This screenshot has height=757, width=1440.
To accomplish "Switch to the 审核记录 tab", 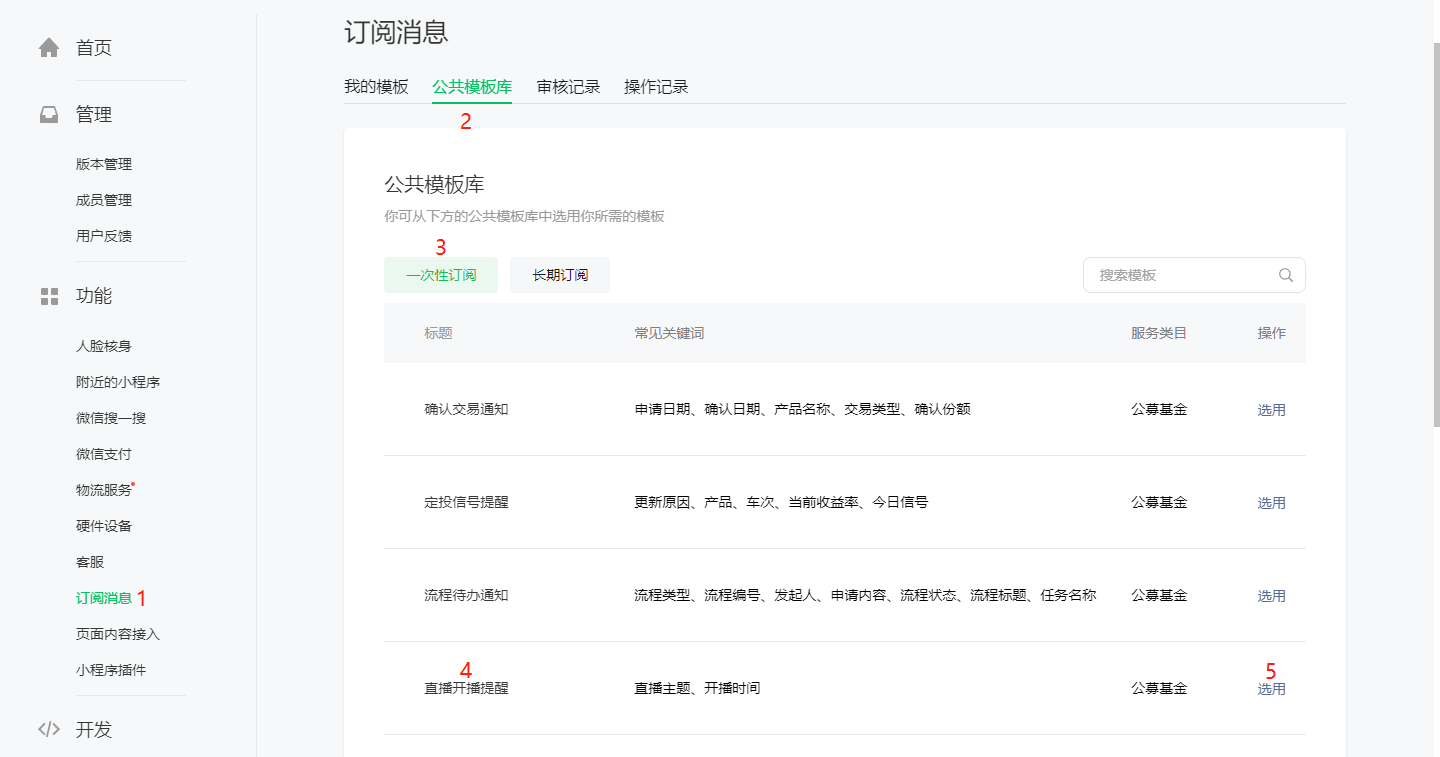I will [568, 87].
